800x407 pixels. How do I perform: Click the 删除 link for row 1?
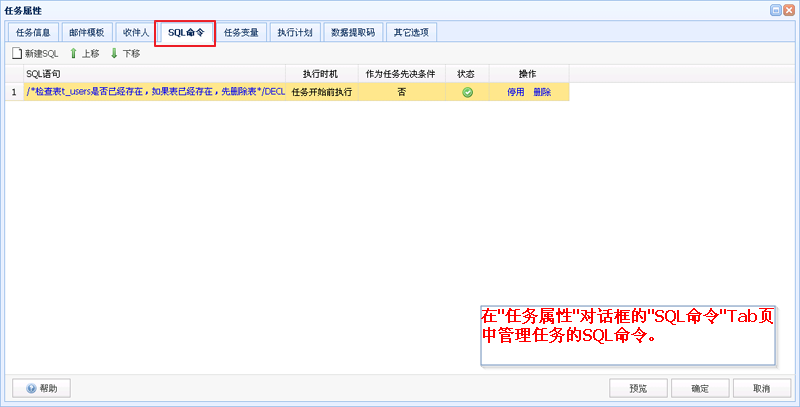pos(542,92)
